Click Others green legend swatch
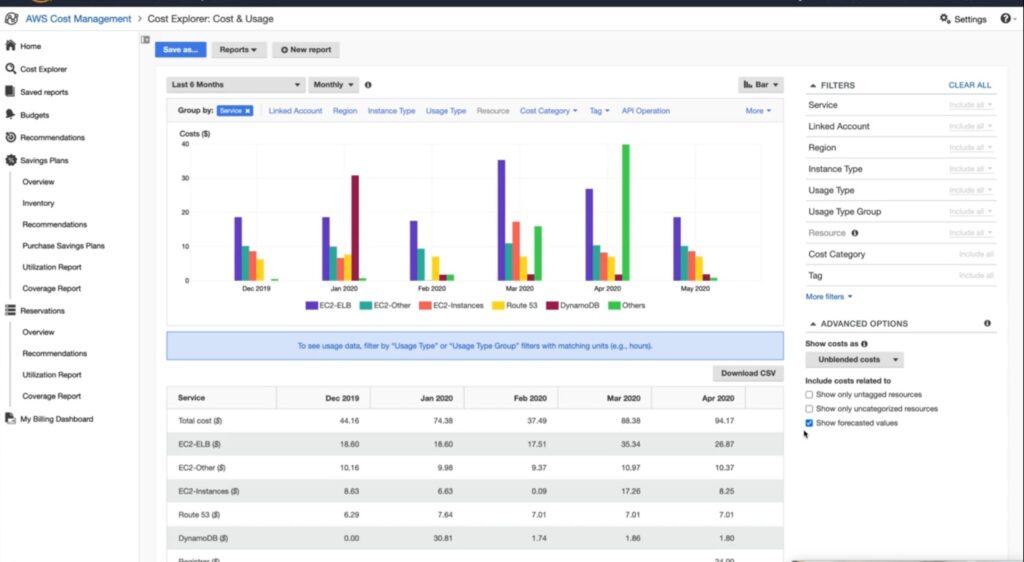Viewport: 1024px width, 562px height. 614,305
